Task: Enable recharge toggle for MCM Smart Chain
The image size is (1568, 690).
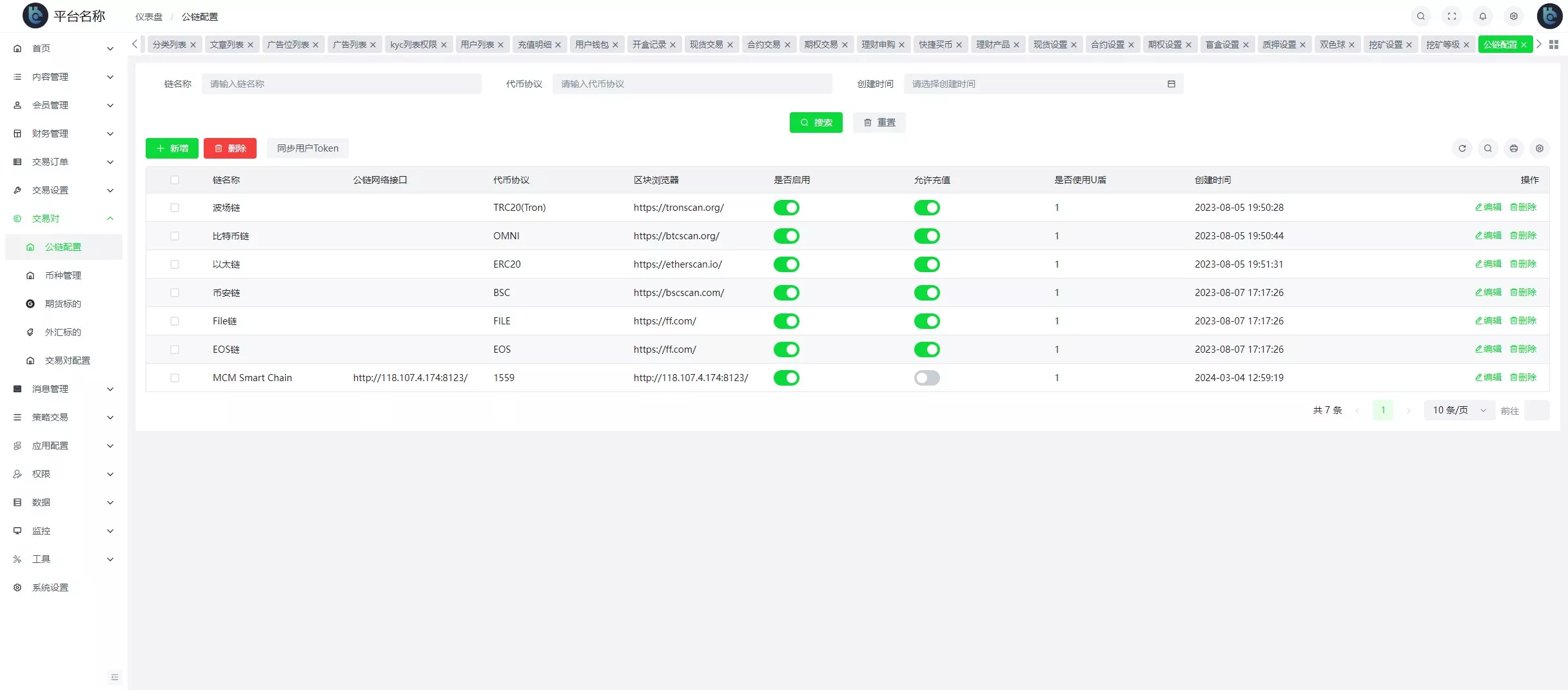Action: pyautogui.click(x=926, y=378)
